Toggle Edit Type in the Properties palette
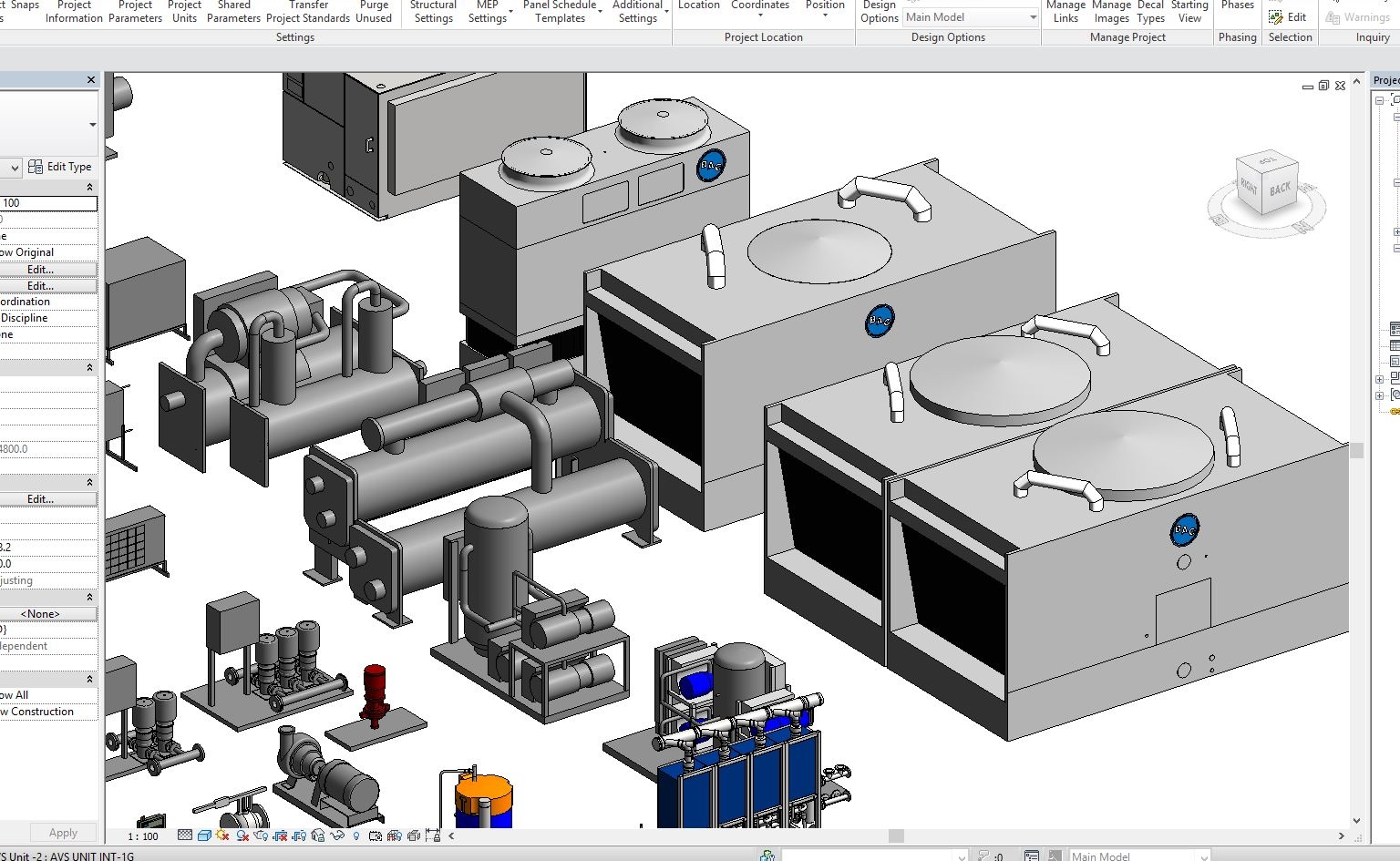Screen dimensions: 1400x861 pyautogui.click(x=61, y=167)
